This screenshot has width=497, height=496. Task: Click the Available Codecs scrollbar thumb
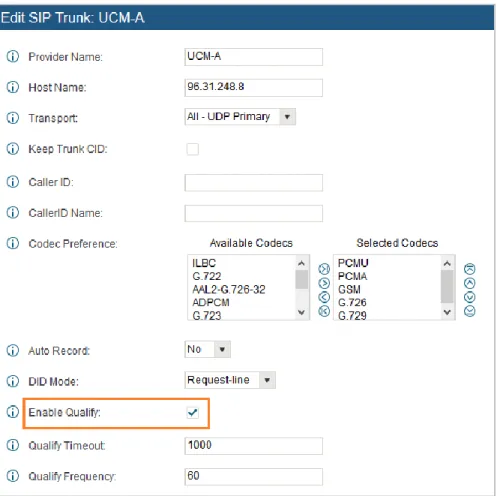point(302,279)
